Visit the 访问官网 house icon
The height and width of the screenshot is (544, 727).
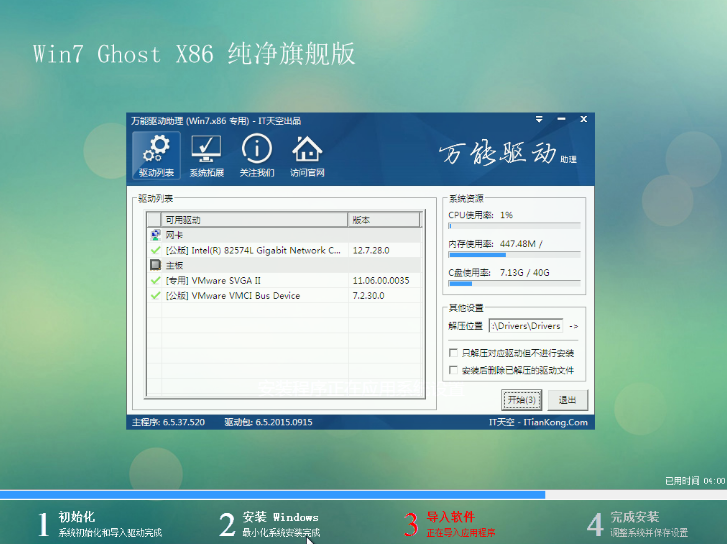[307, 155]
